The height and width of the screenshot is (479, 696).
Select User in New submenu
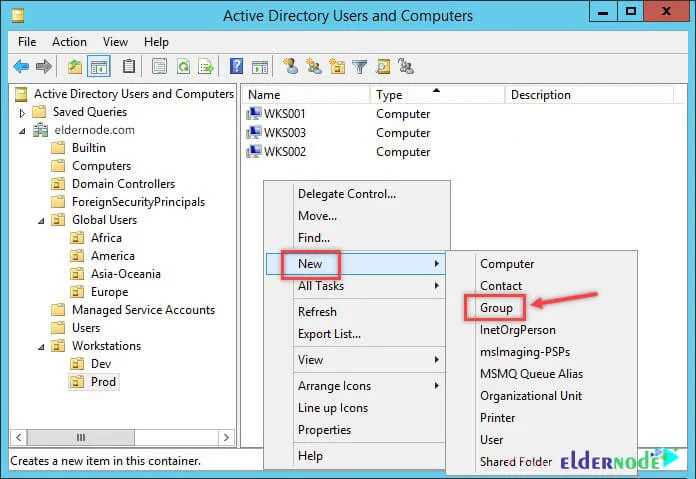click(x=491, y=439)
